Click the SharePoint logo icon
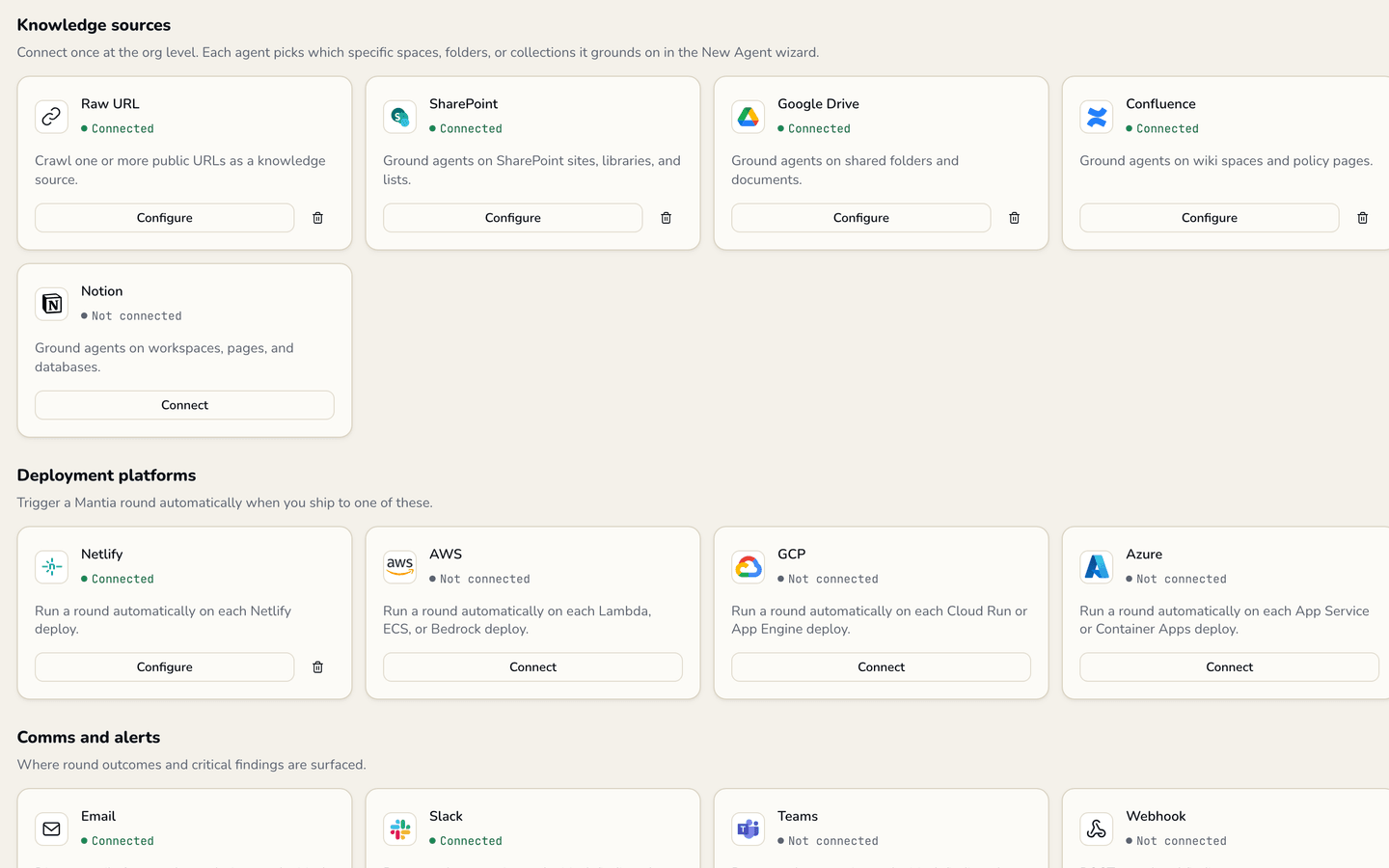 [x=399, y=117]
